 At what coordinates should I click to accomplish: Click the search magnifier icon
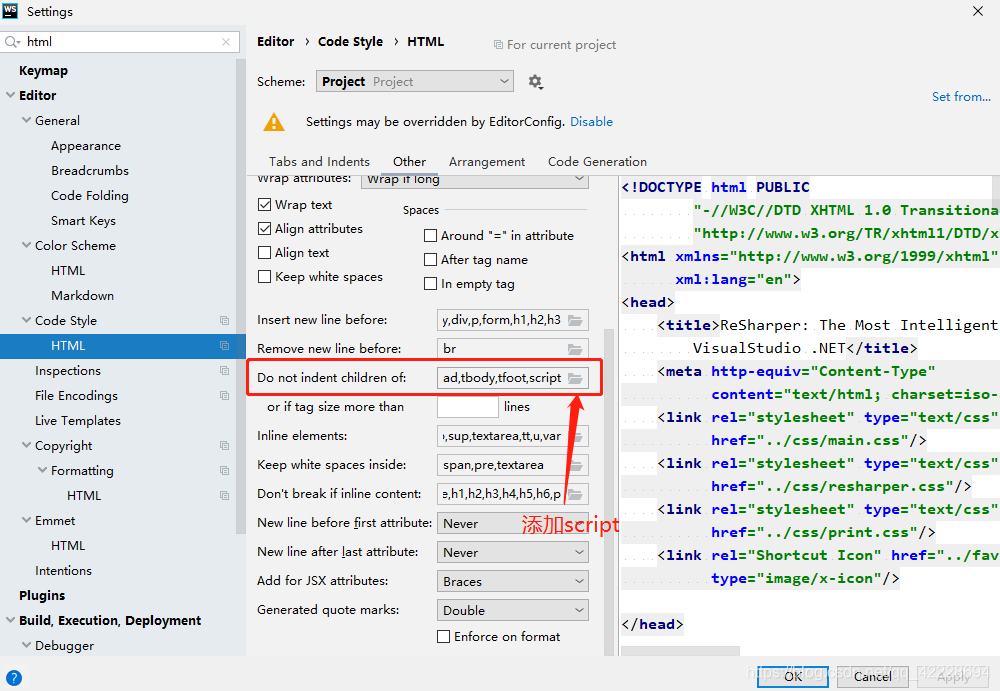tap(12, 42)
